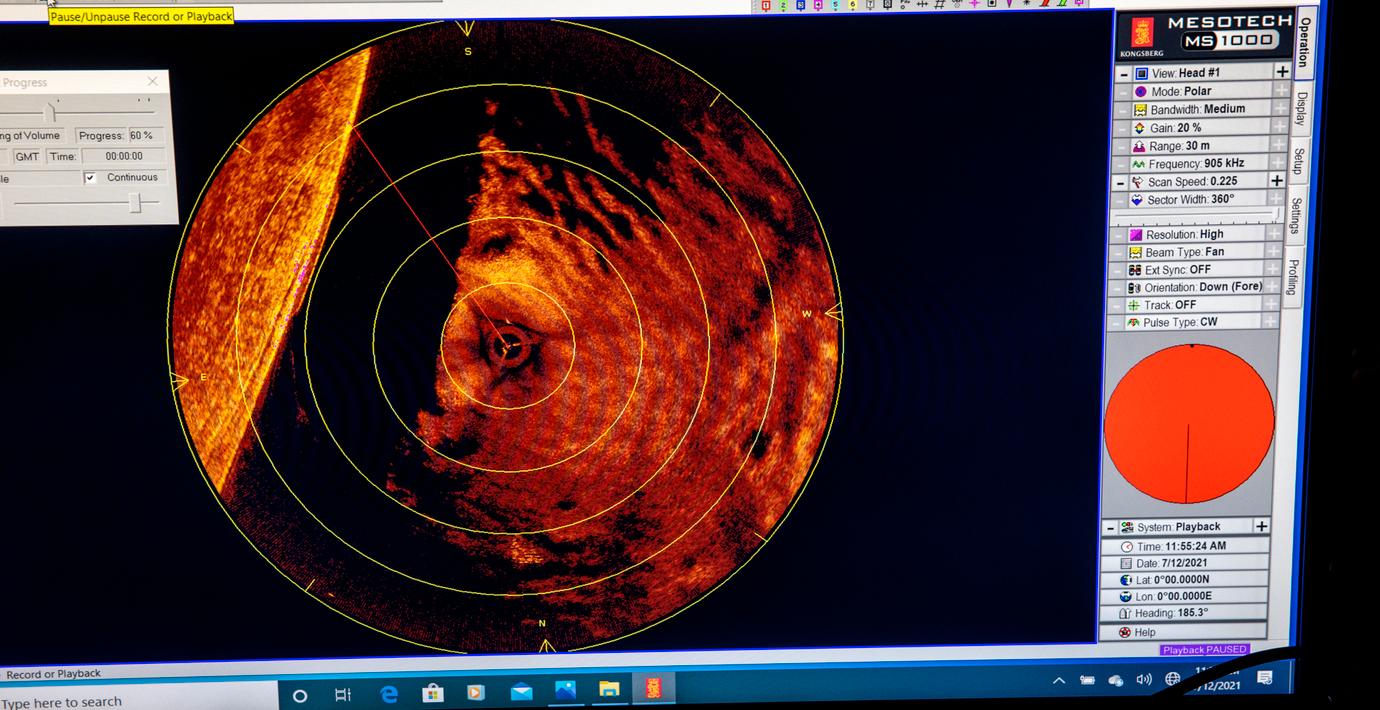Collapse the System Playback minus button
The width and height of the screenshot is (1380, 710).
pyautogui.click(x=1110, y=528)
